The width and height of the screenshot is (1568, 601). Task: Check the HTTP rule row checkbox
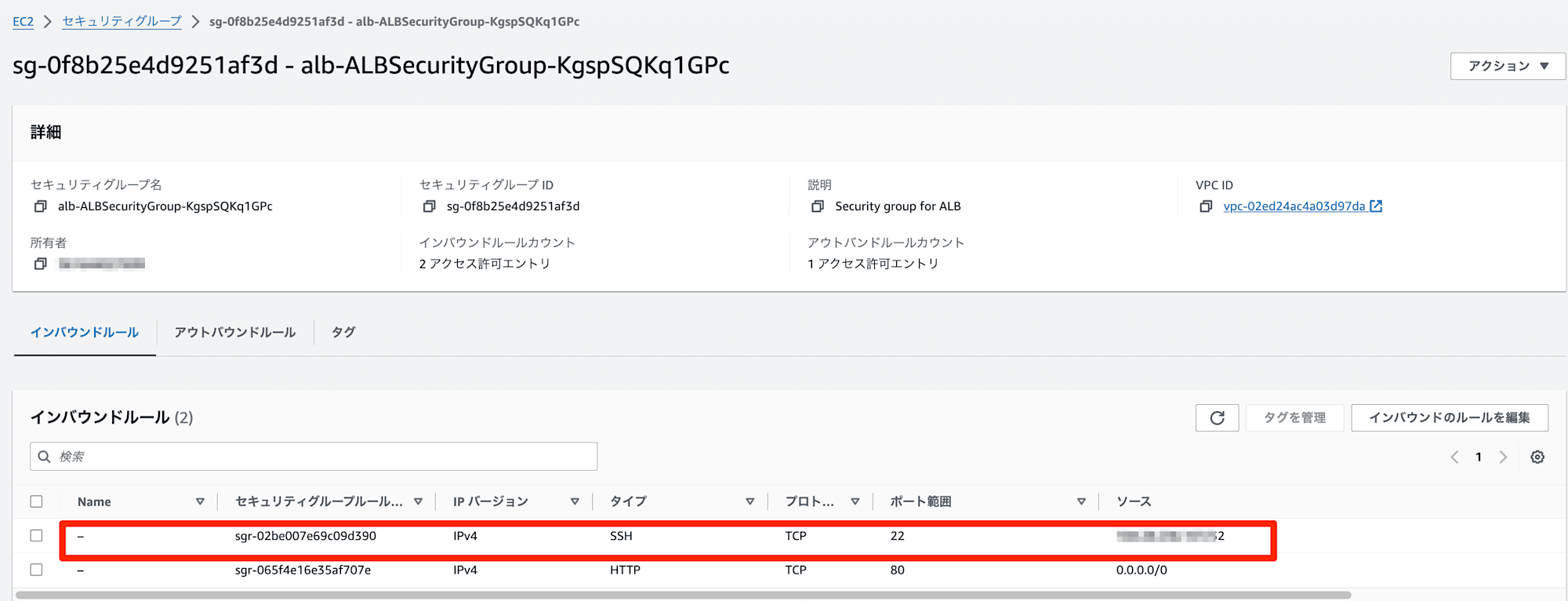36,570
